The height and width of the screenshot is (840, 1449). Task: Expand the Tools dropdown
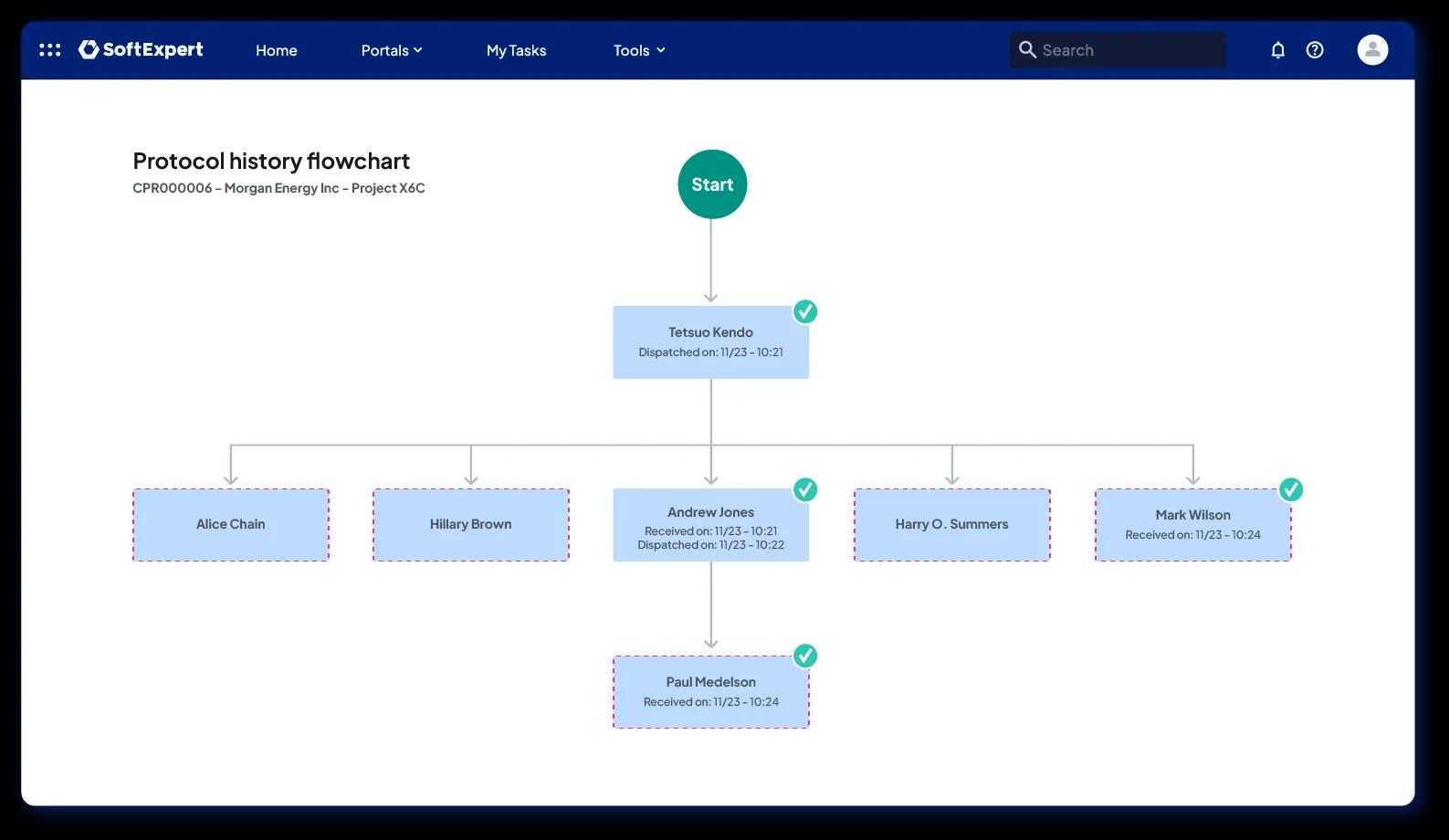pos(639,50)
